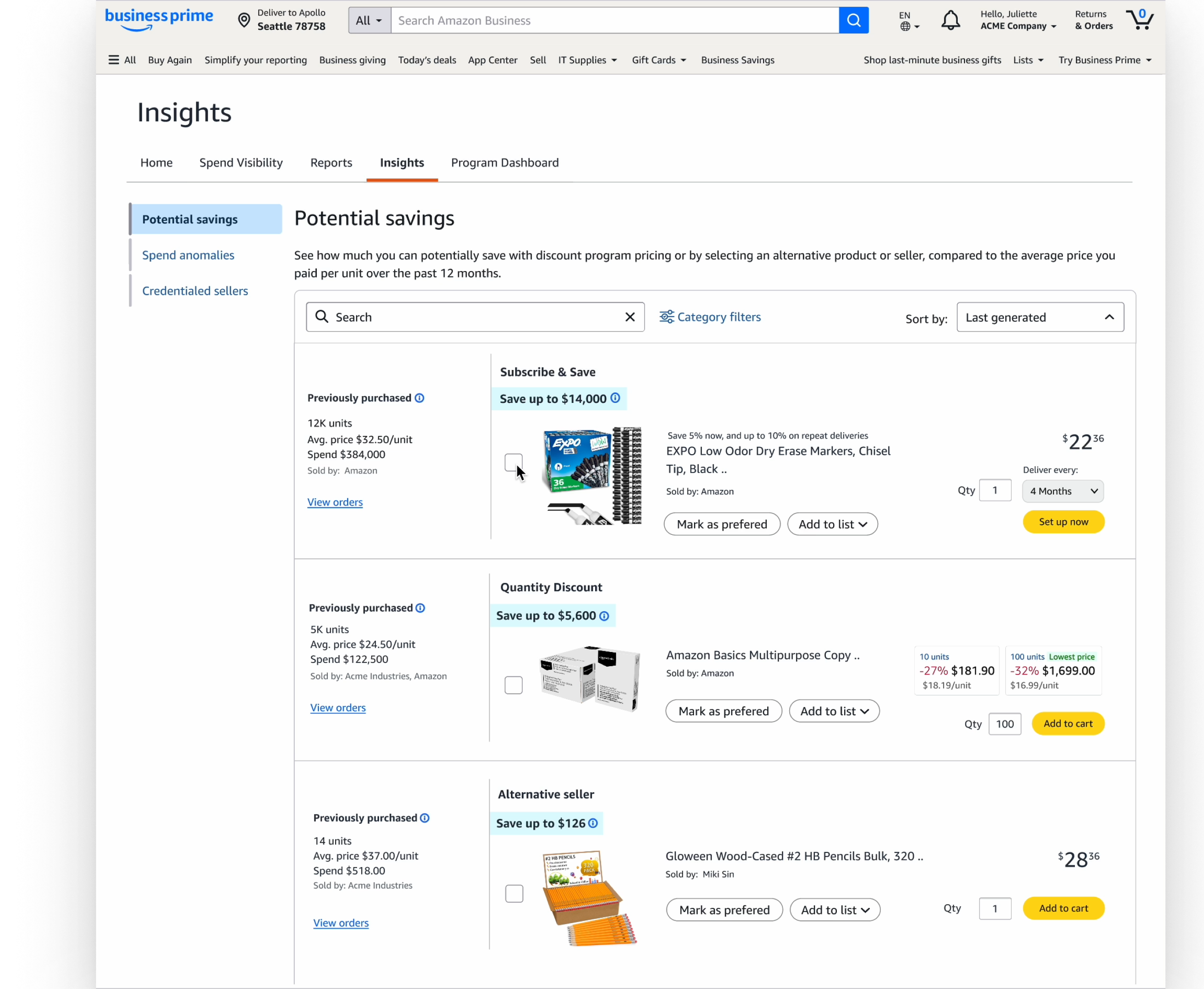Click info icon beside 14 units Previously purchased
The image size is (1204, 989).
425,818
